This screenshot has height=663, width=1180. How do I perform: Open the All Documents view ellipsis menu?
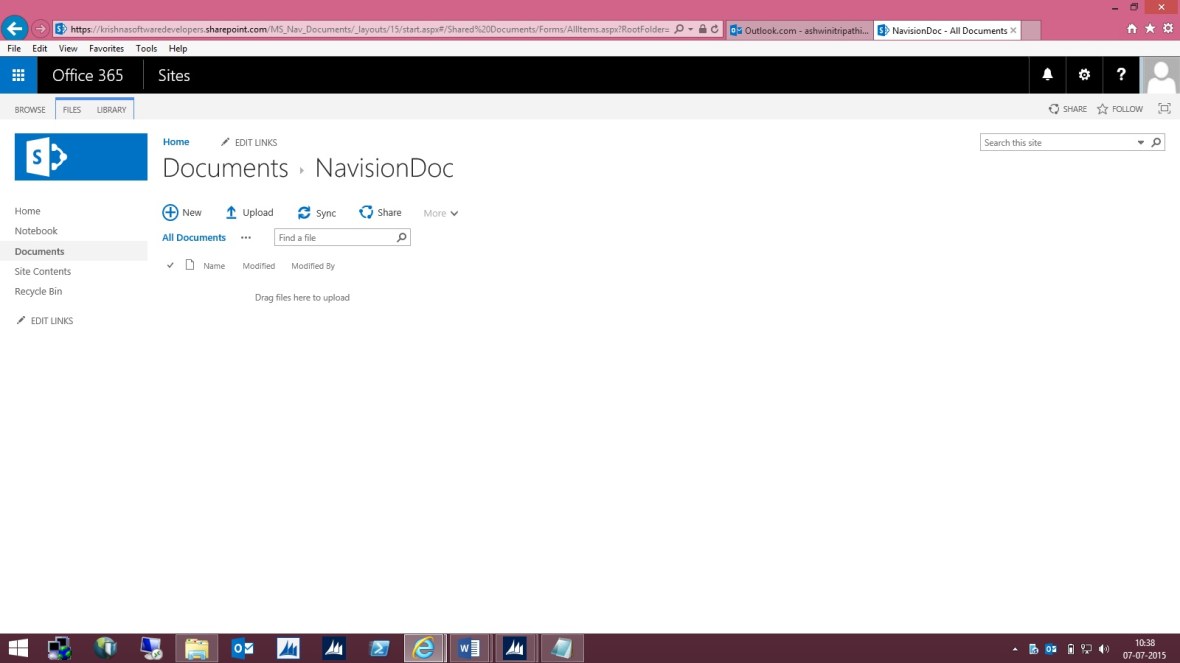(246, 237)
